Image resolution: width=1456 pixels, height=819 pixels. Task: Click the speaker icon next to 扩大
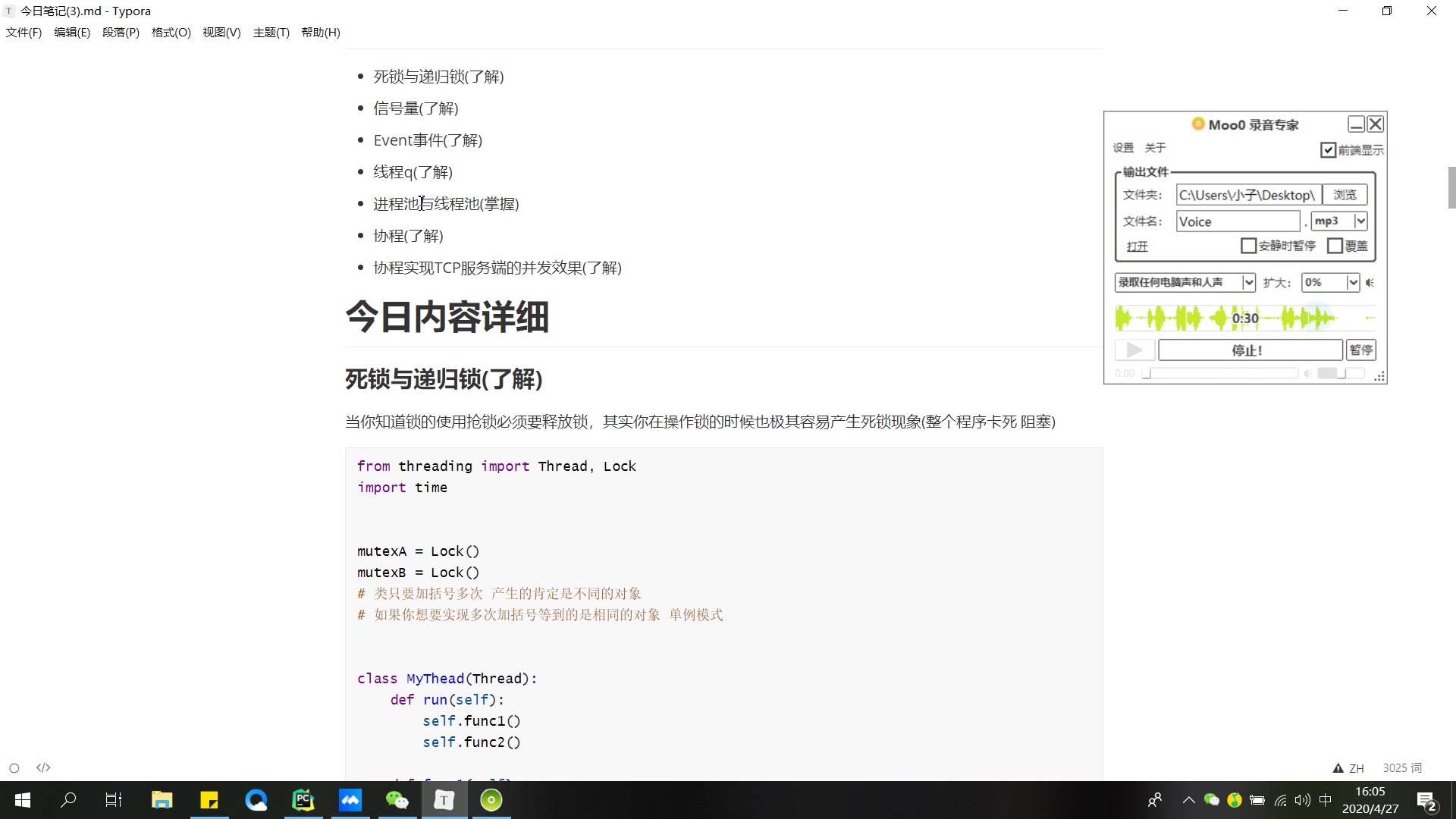pyautogui.click(x=1371, y=282)
